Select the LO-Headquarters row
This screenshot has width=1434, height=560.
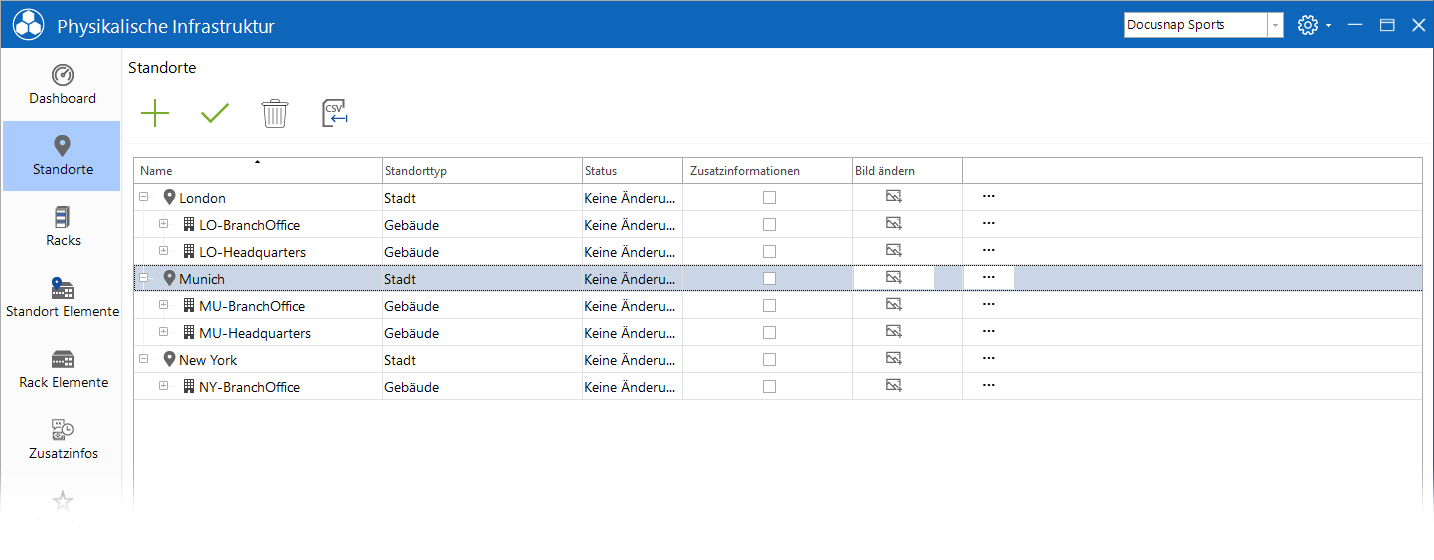(778, 252)
